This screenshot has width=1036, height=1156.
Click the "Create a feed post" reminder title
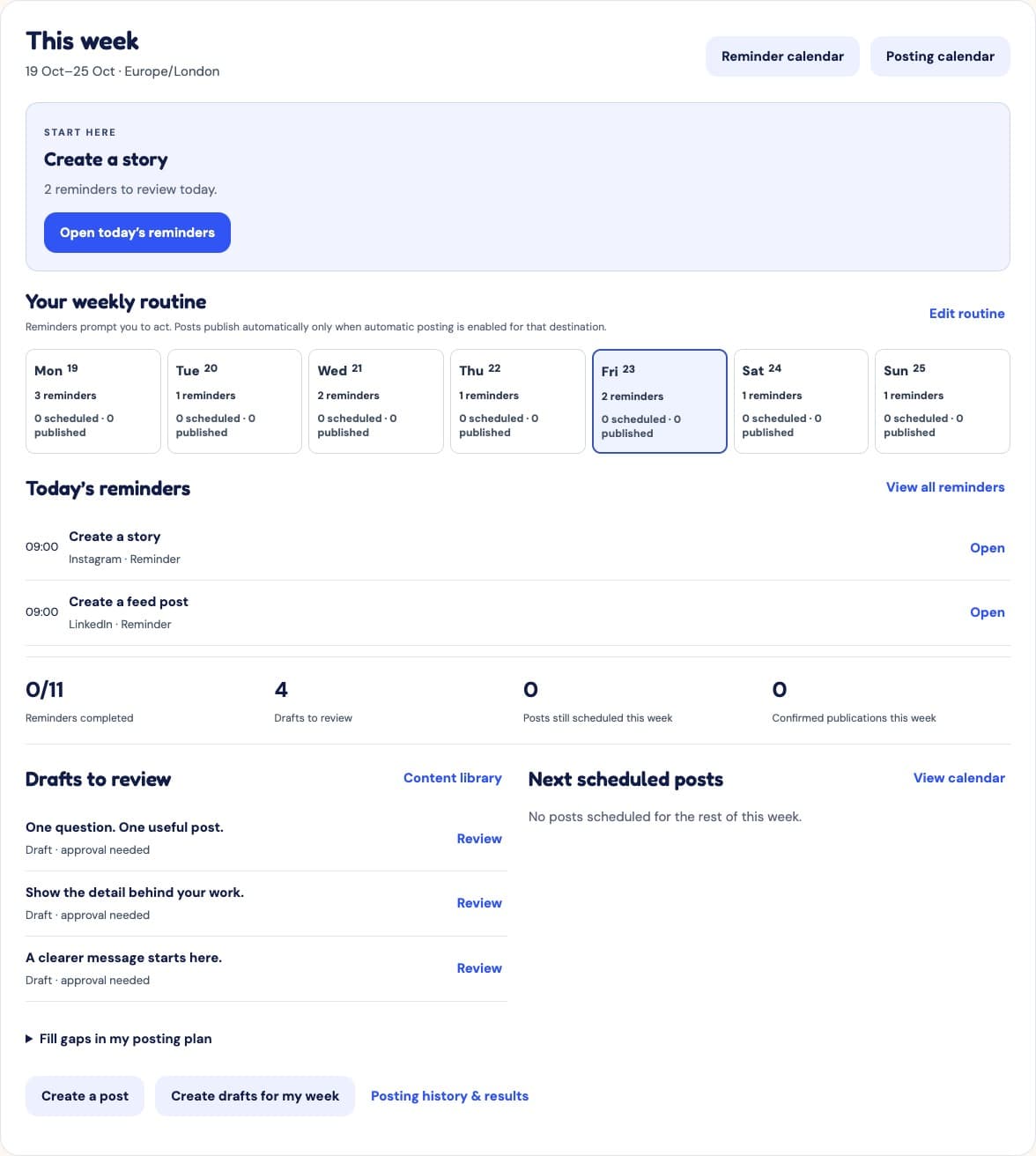pos(129,602)
